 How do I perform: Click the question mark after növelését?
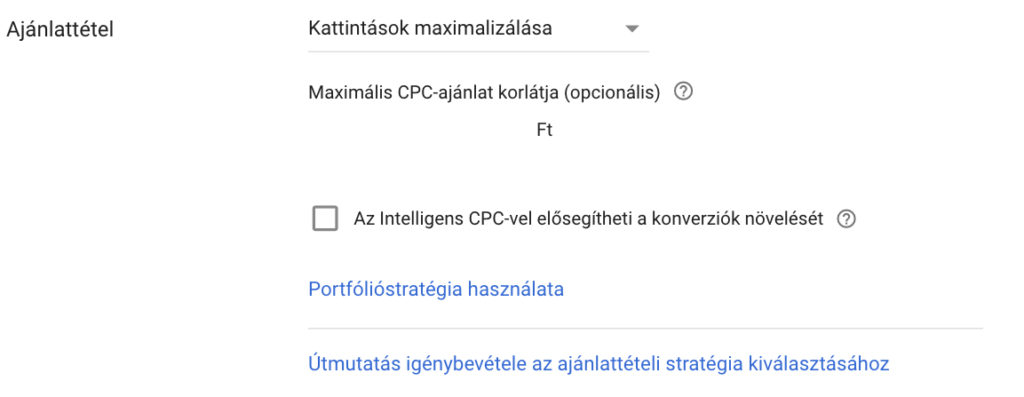pyautogui.click(x=846, y=219)
